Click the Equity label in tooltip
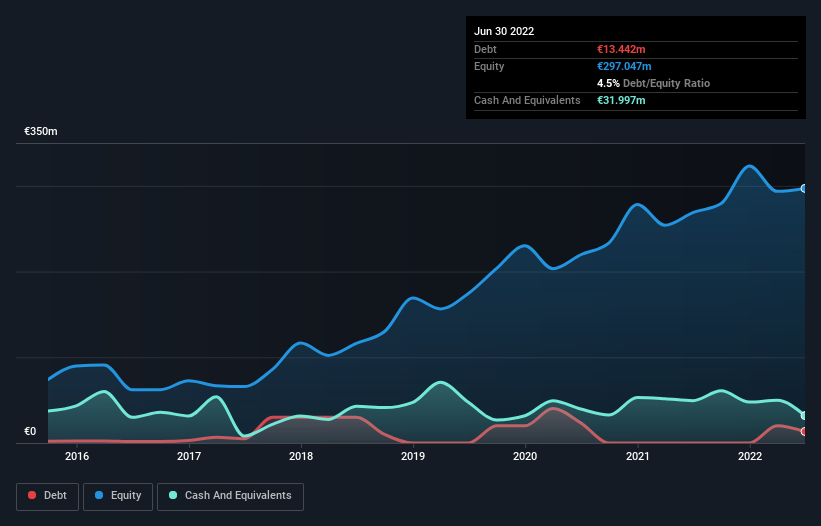Screen dimensions: 821x526 489,66
